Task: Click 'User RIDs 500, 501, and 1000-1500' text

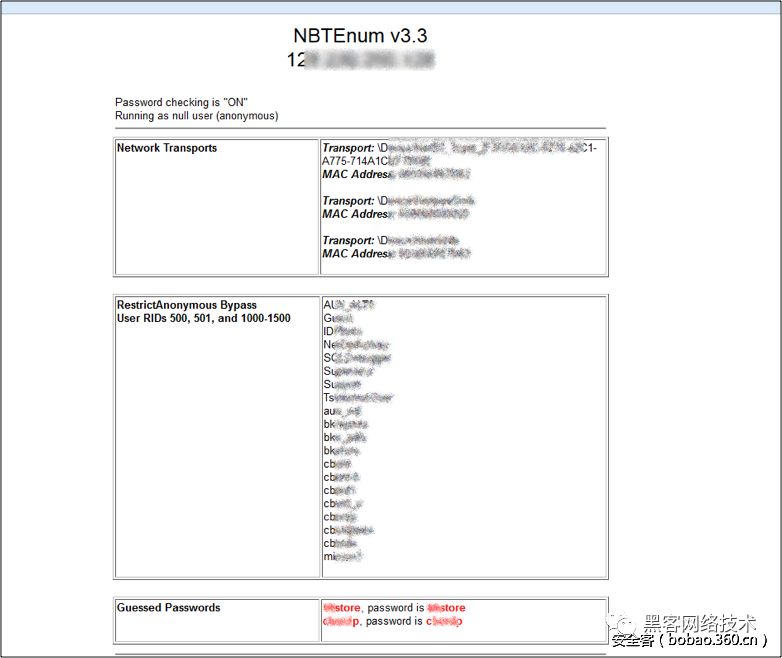Action: tap(203, 318)
